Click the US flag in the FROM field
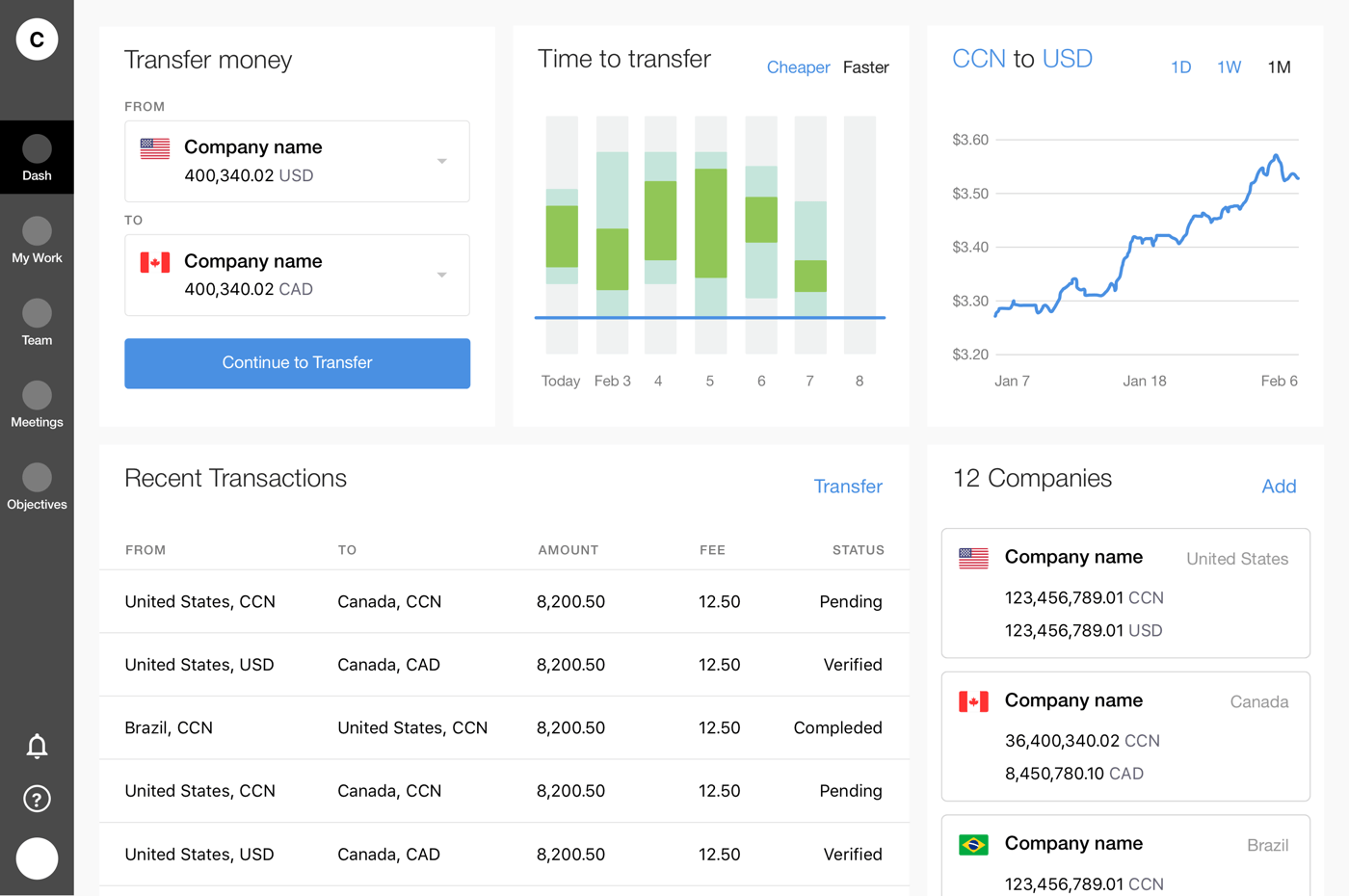1349x896 pixels. (x=155, y=148)
